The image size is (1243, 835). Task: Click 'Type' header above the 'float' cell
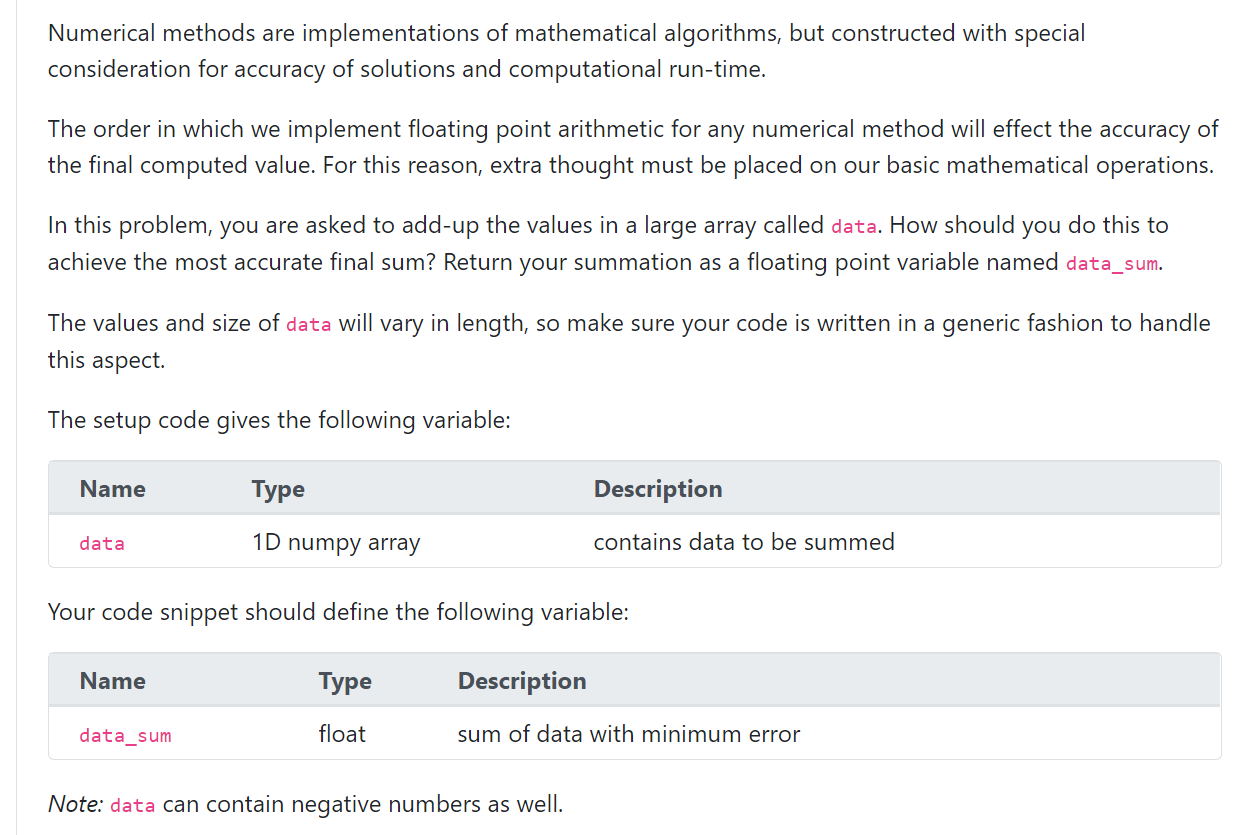click(x=345, y=681)
